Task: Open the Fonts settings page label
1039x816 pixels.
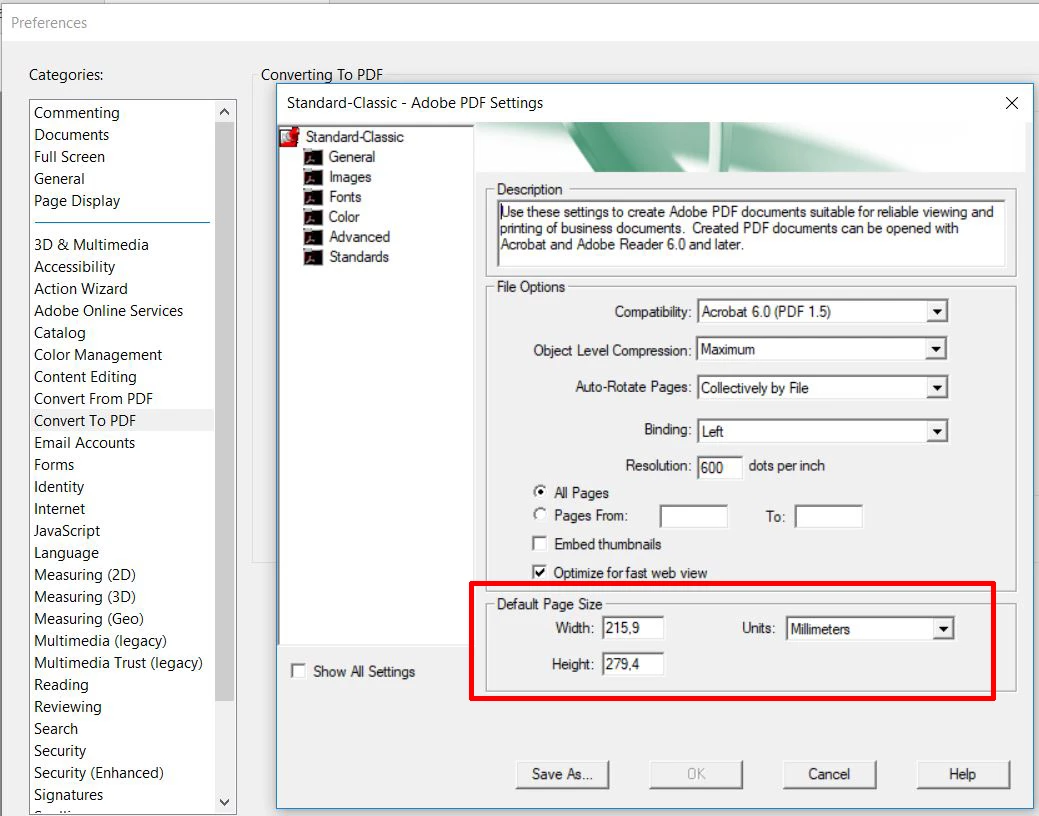Action: (x=345, y=197)
